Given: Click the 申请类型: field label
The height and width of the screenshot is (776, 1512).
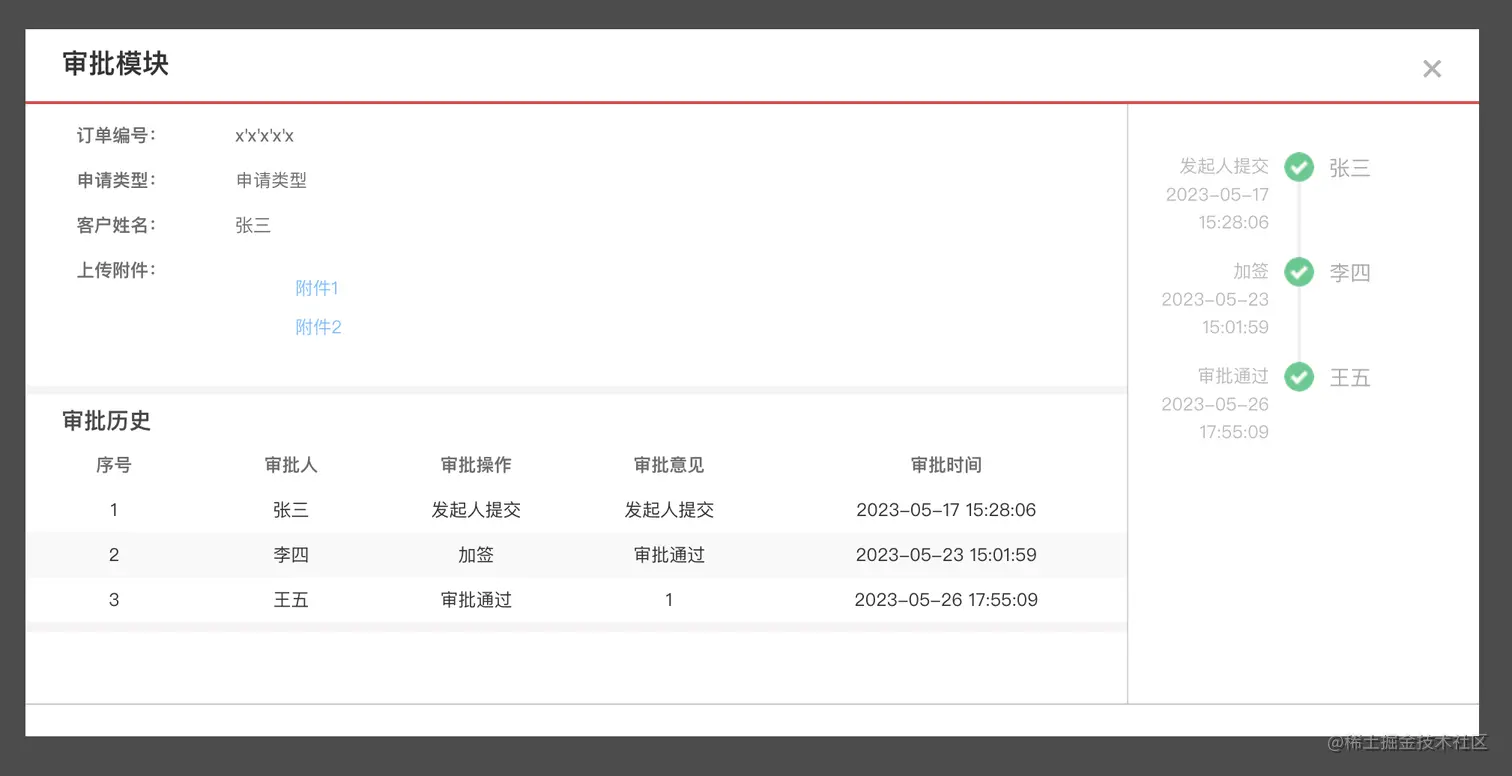Looking at the screenshot, I should (x=116, y=180).
